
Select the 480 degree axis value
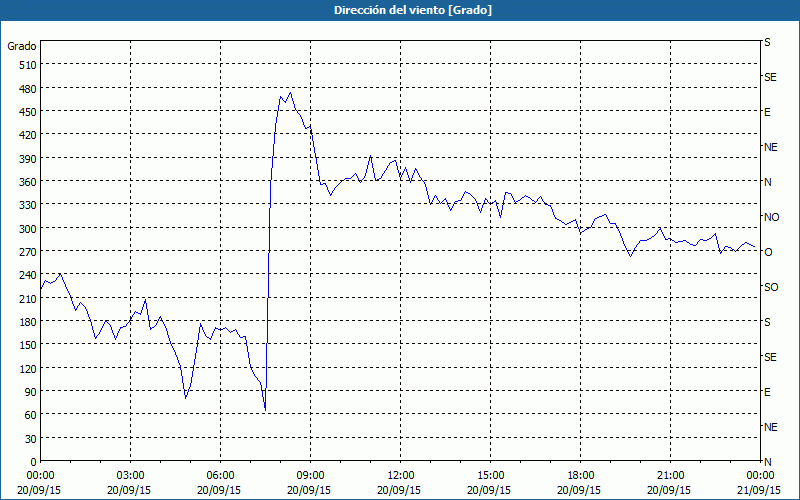tap(29, 89)
